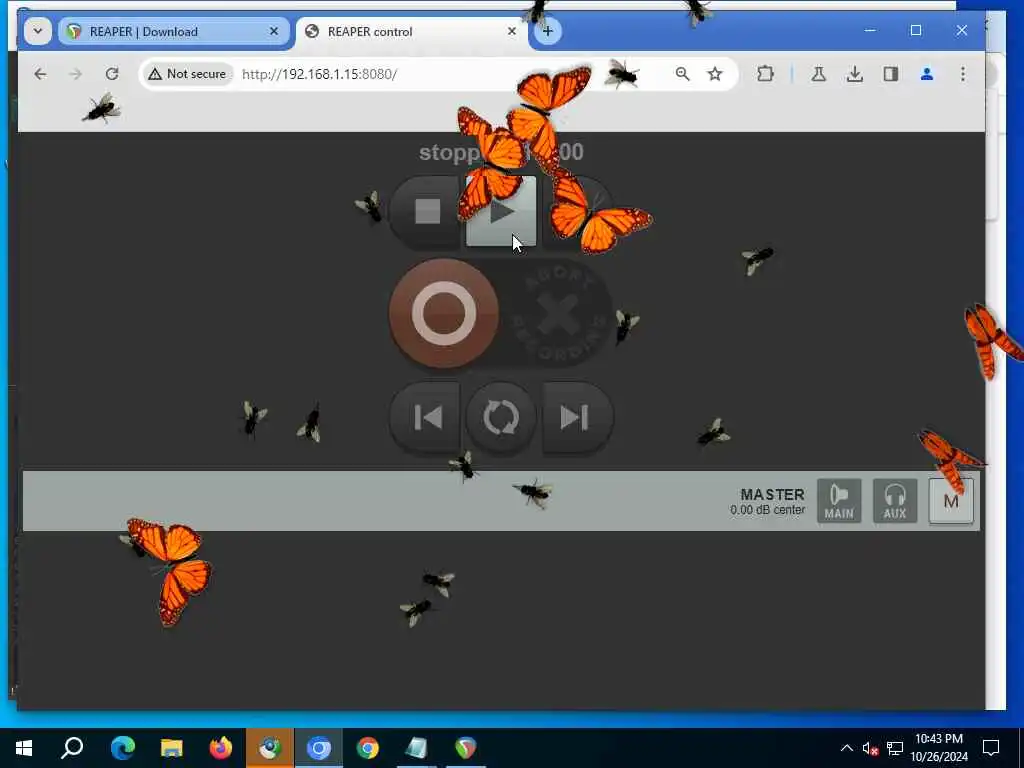Open the Chrome three-dot menu
The height and width of the screenshot is (768, 1024).
coord(963,74)
